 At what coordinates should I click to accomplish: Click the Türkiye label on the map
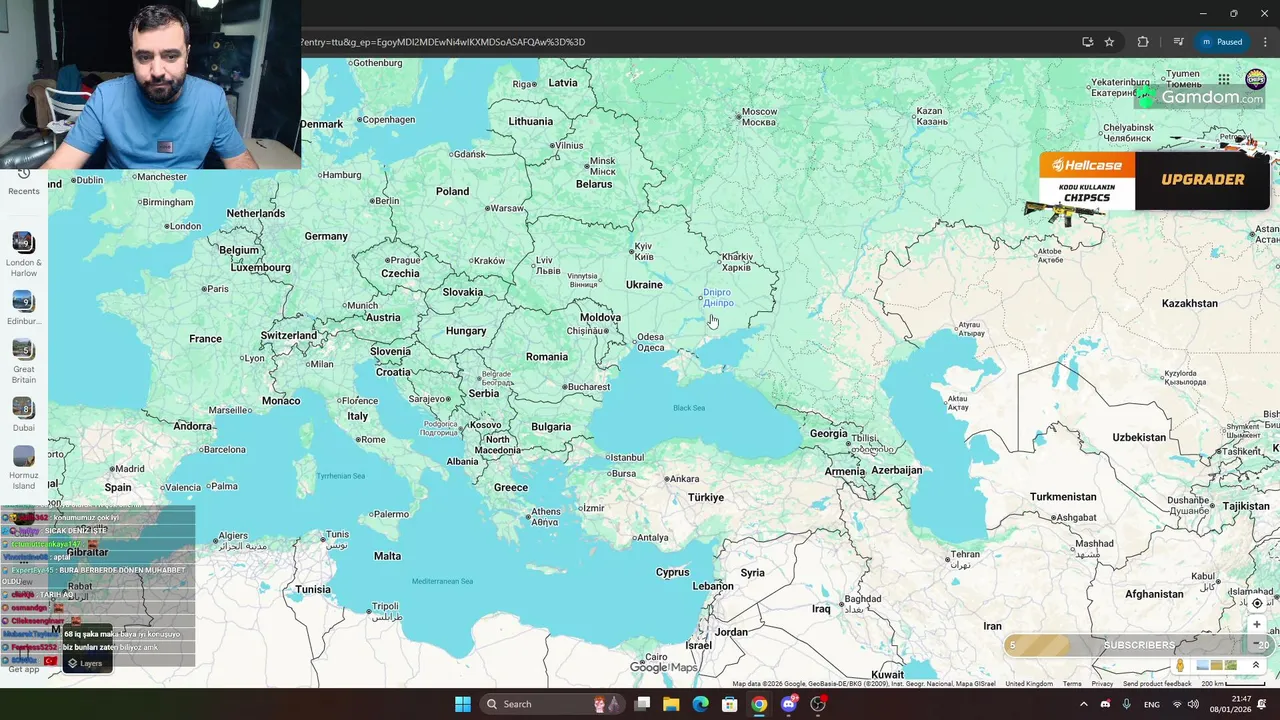click(x=705, y=497)
